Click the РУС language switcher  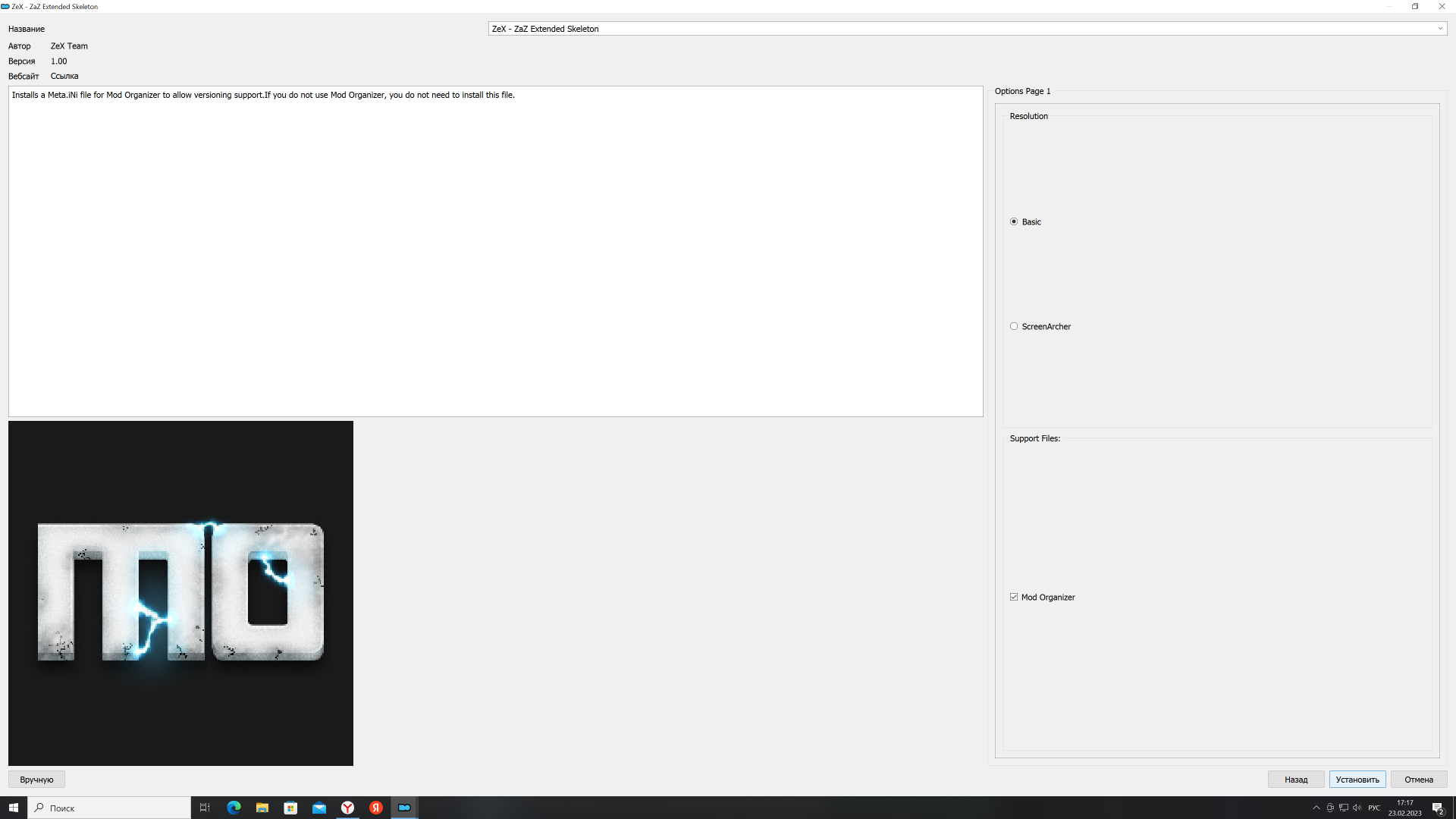1374,808
